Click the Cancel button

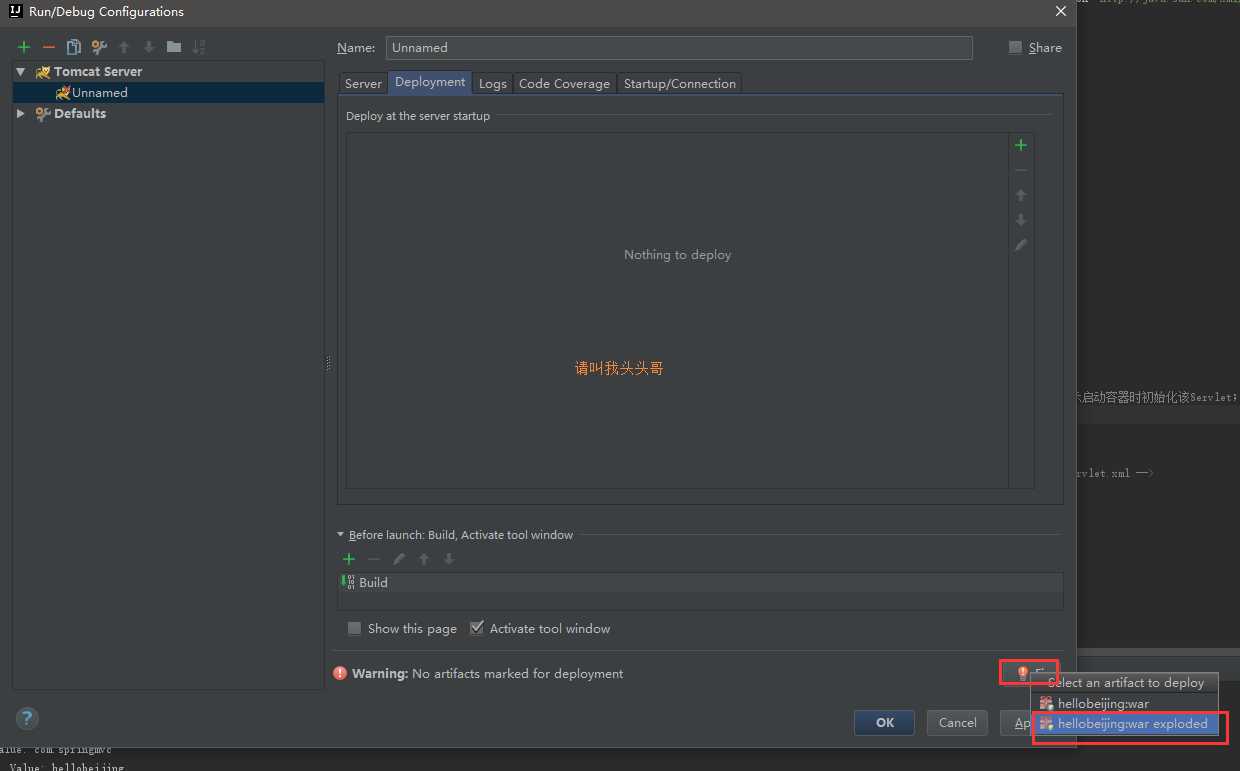click(957, 723)
